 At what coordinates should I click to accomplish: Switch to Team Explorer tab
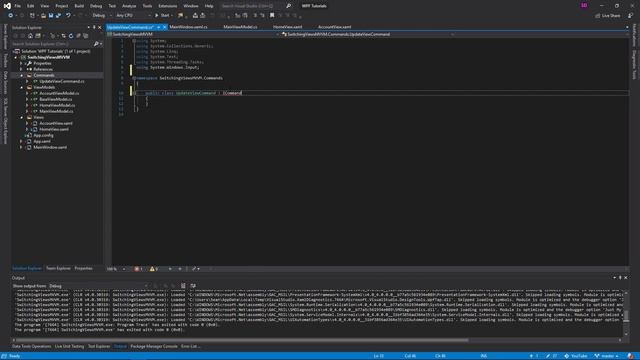58,268
